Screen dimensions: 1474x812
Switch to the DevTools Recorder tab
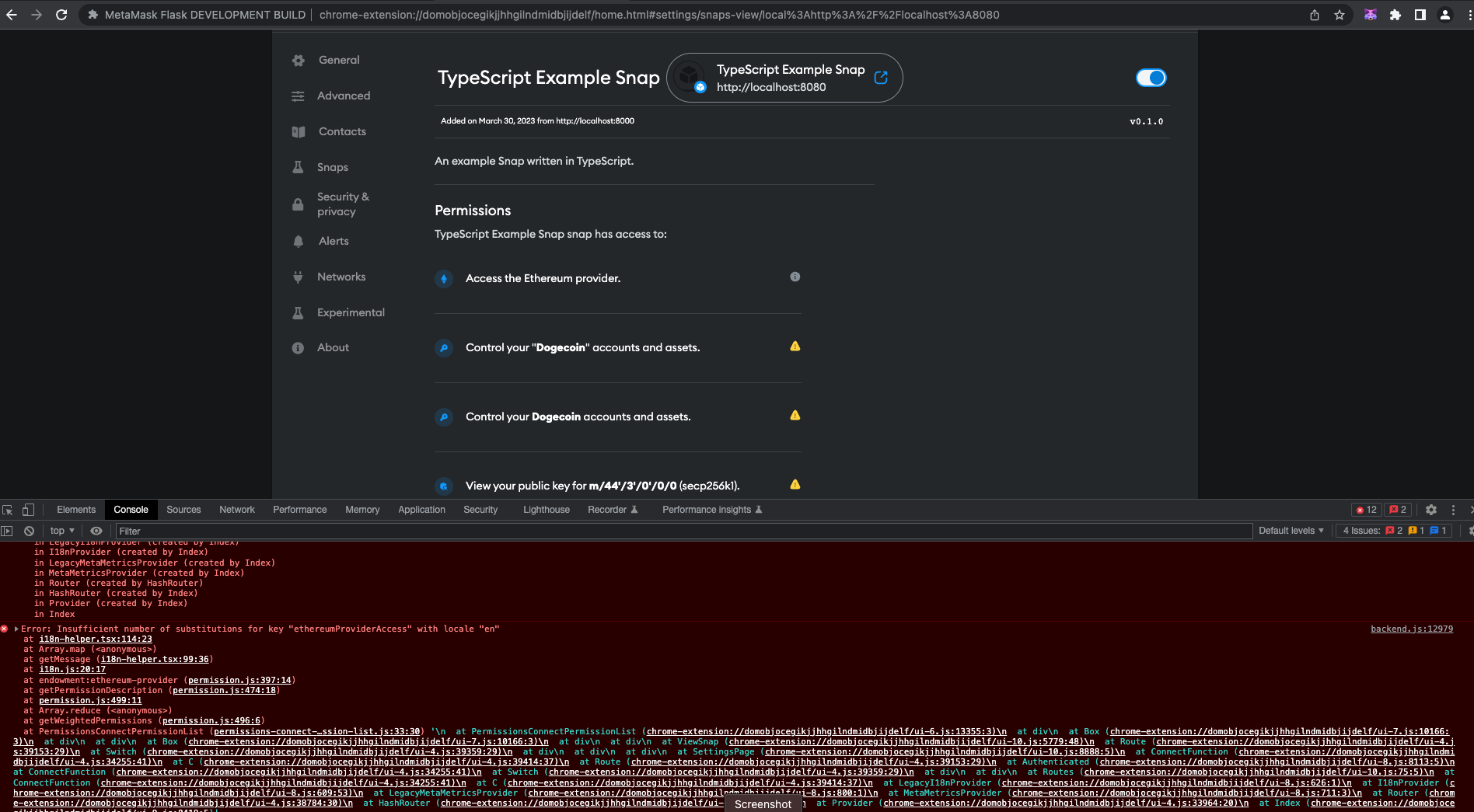tap(613, 510)
